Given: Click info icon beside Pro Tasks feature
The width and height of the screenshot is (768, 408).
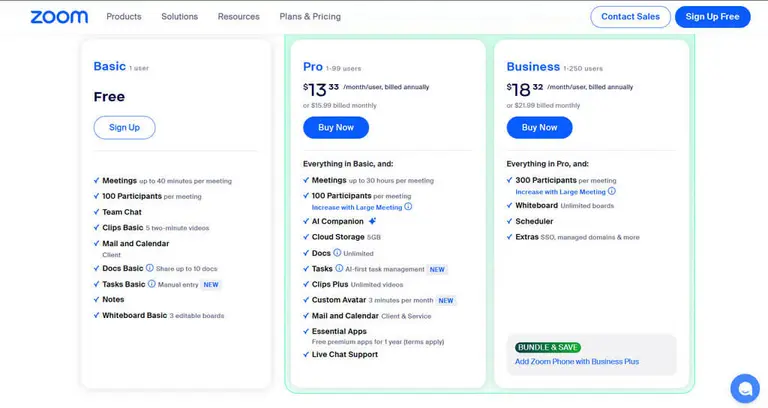Looking at the screenshot, I should (339, 268).
